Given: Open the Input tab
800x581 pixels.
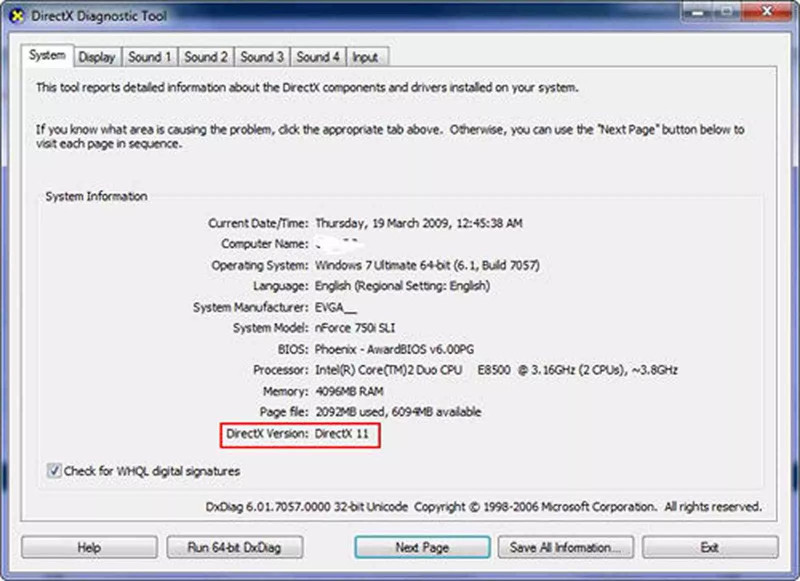Looking at the screenshot, I should click(365, 58).
